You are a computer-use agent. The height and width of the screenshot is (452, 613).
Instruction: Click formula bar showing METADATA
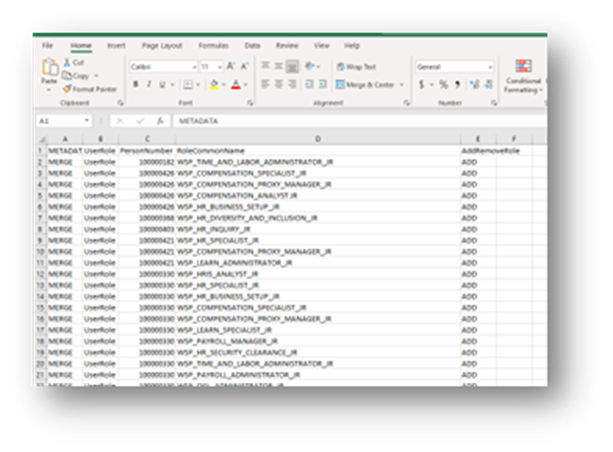360,121
